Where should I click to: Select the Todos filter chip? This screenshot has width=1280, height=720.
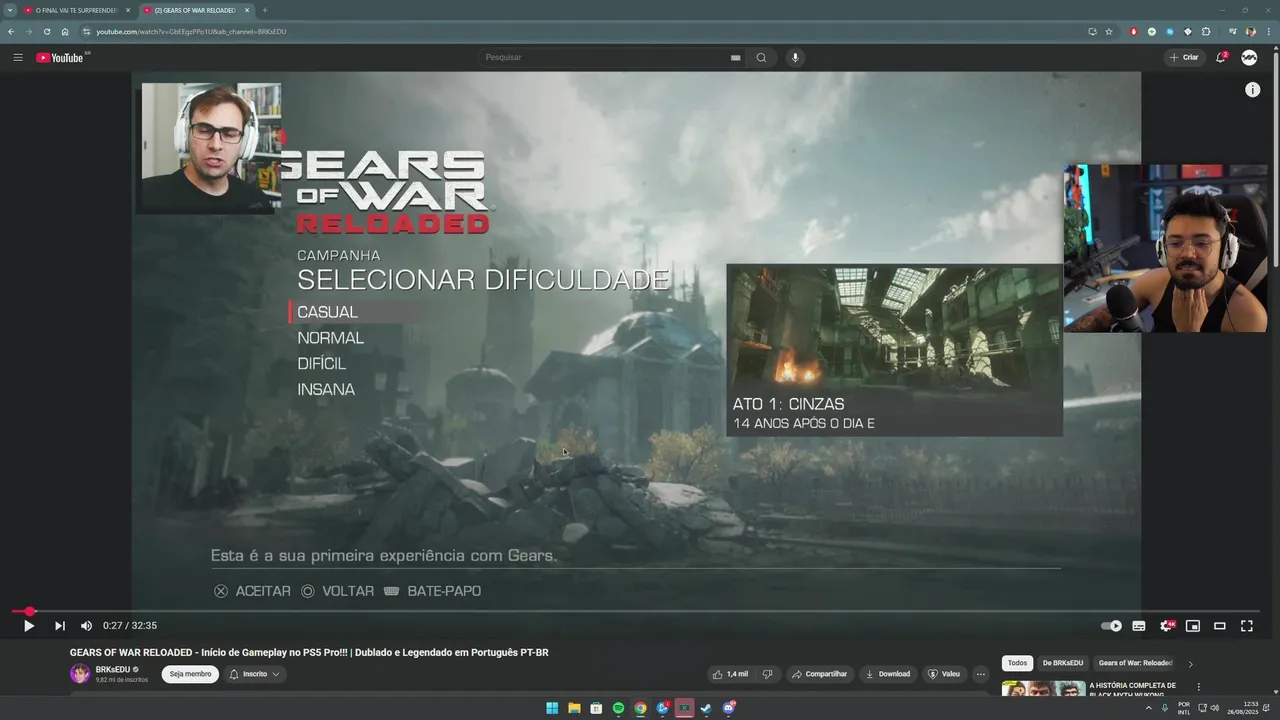[1017, 663]
